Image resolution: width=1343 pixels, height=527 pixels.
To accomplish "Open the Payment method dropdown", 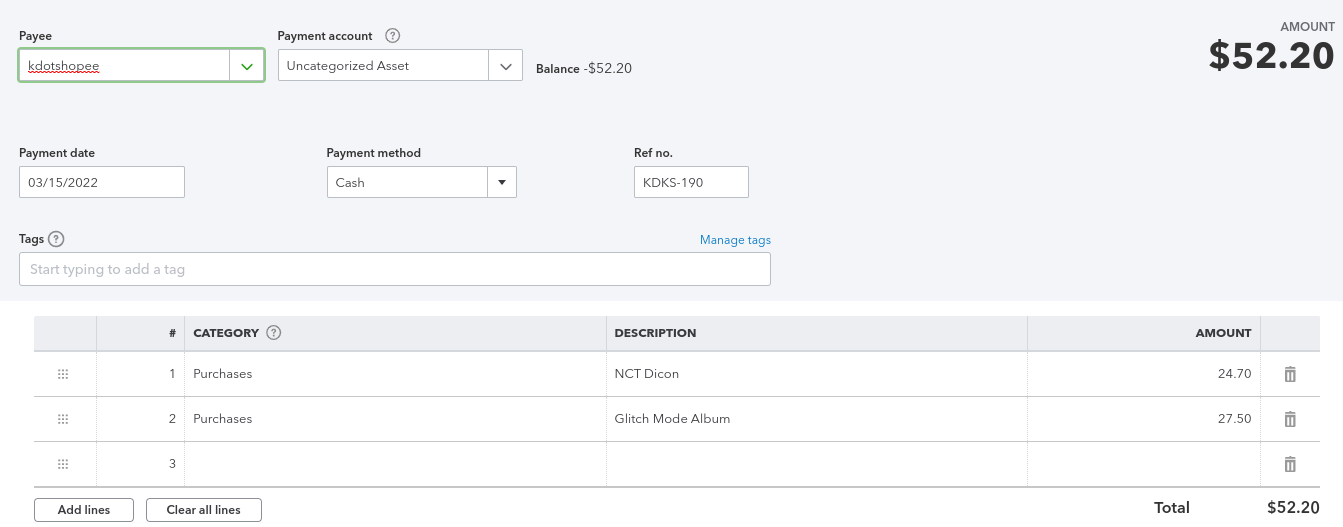I will (501, 183).
